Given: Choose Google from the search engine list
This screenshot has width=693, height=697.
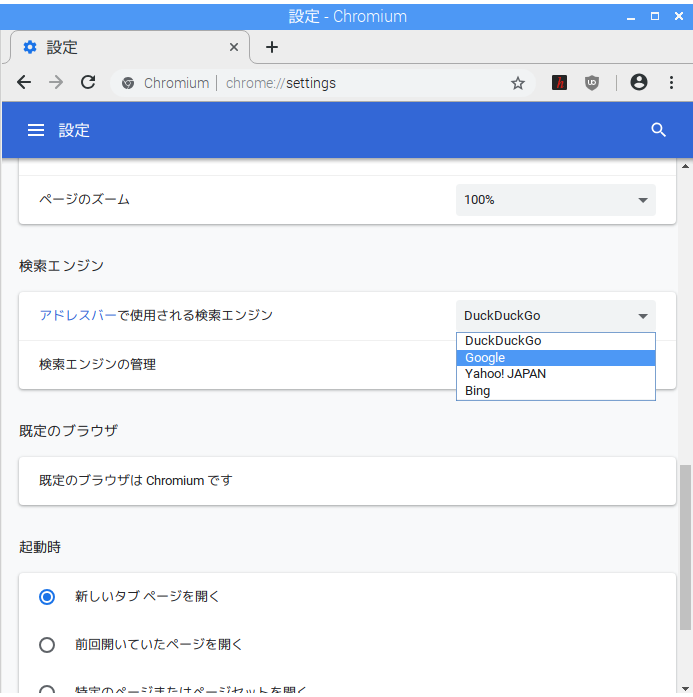Looking at the screenshot, I should (555, 358).
